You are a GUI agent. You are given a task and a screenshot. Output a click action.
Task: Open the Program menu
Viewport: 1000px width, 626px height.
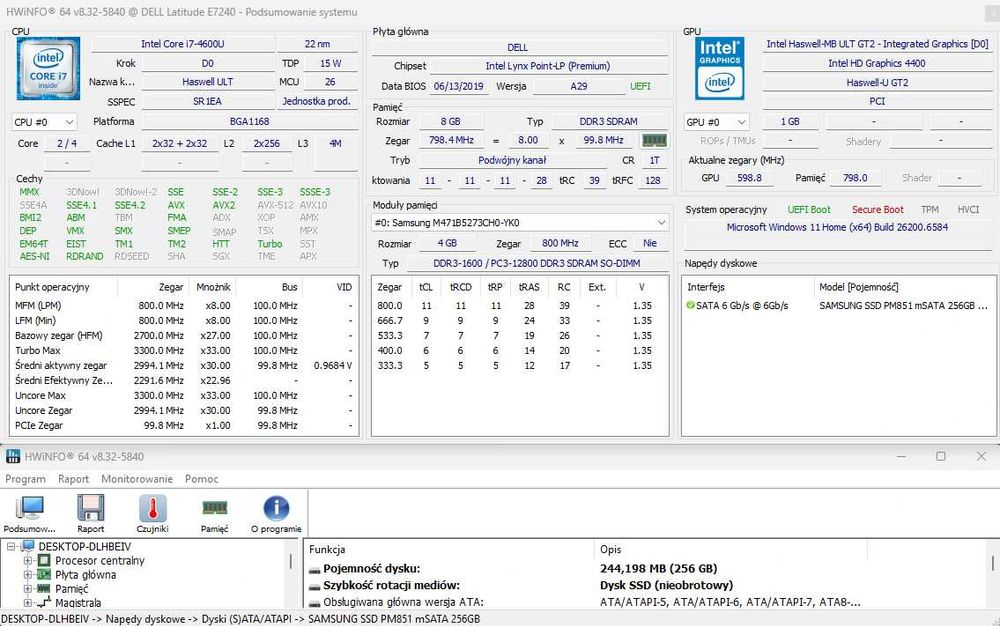click(26, 479)
